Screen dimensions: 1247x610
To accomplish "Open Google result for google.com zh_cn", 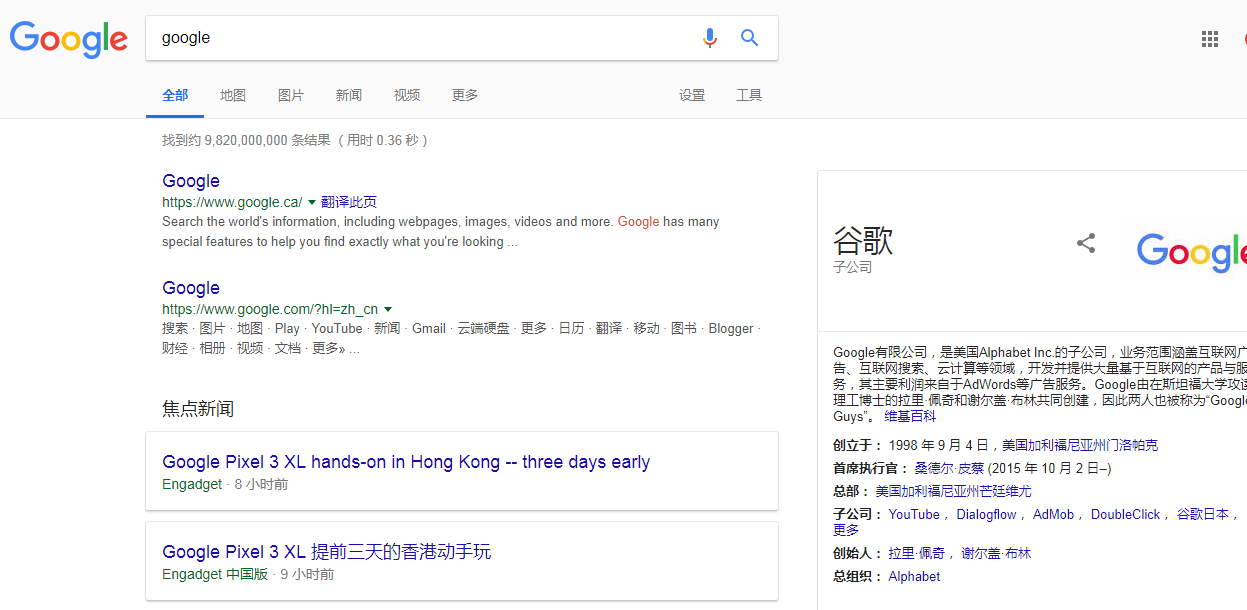I will 191,288.
